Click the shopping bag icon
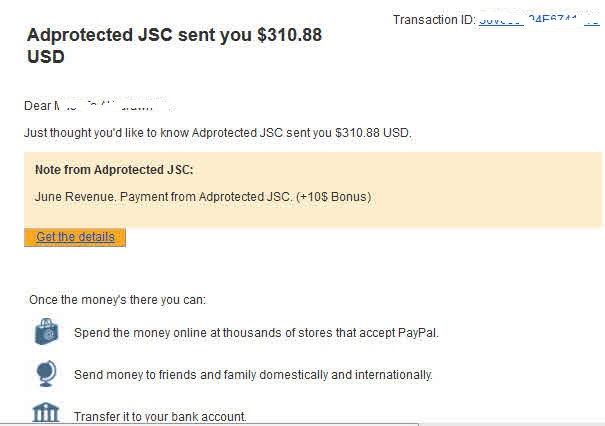 (46, 331)
